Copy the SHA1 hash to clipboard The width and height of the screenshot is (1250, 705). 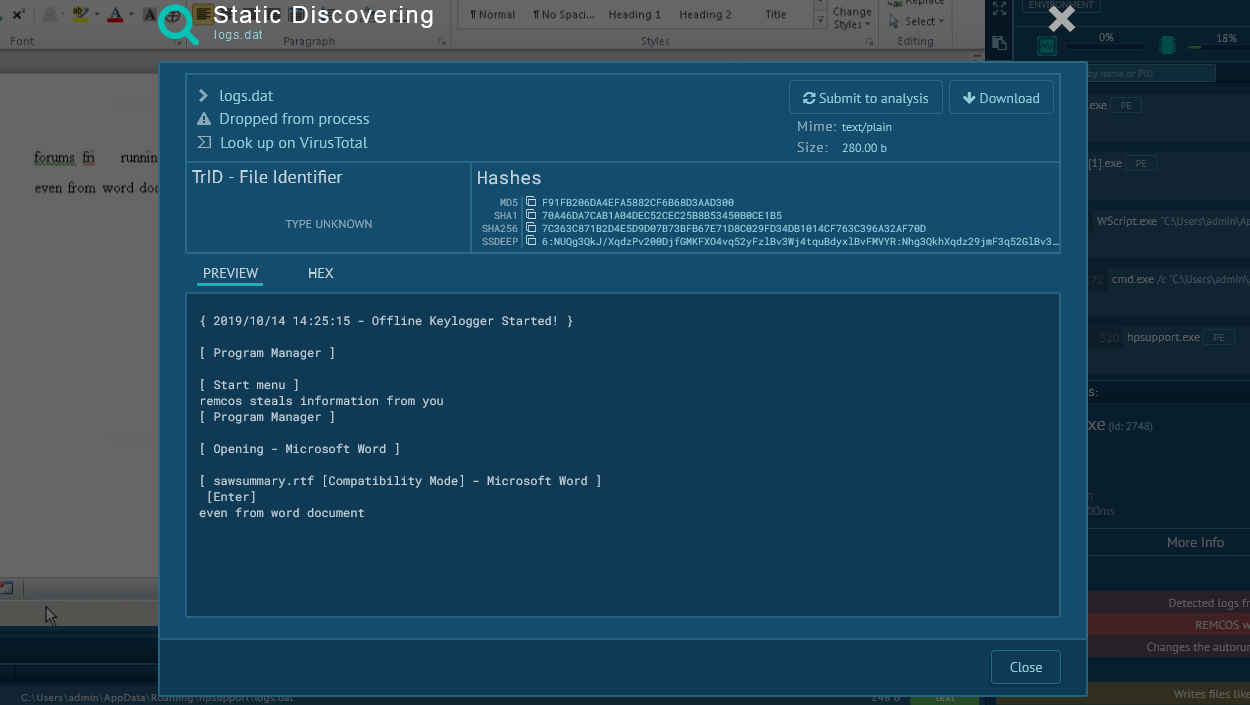pos(531,216)
